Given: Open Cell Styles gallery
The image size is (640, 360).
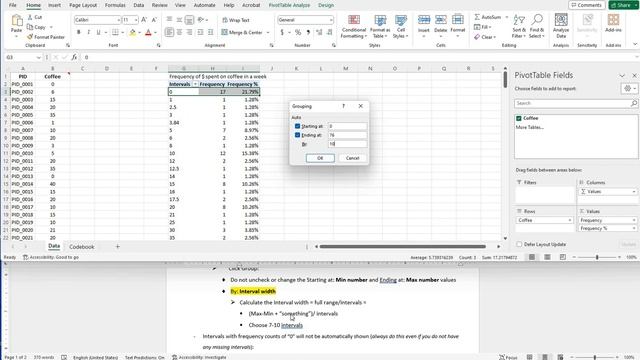Looking at the screenshot, I should (x=400, y=27).
